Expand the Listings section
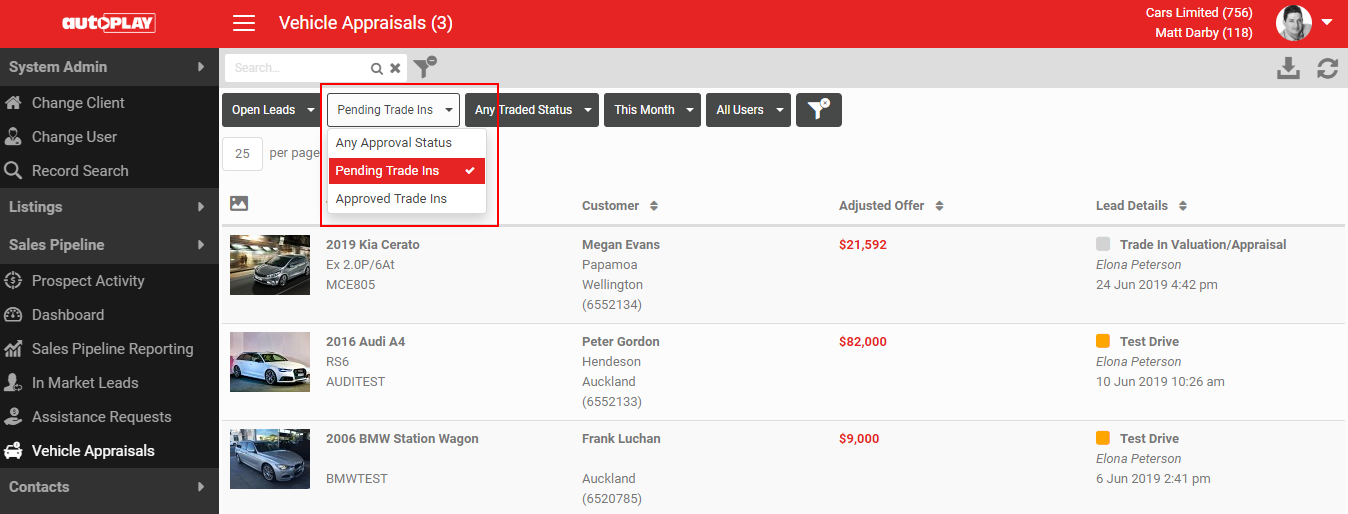 point(109,207)
